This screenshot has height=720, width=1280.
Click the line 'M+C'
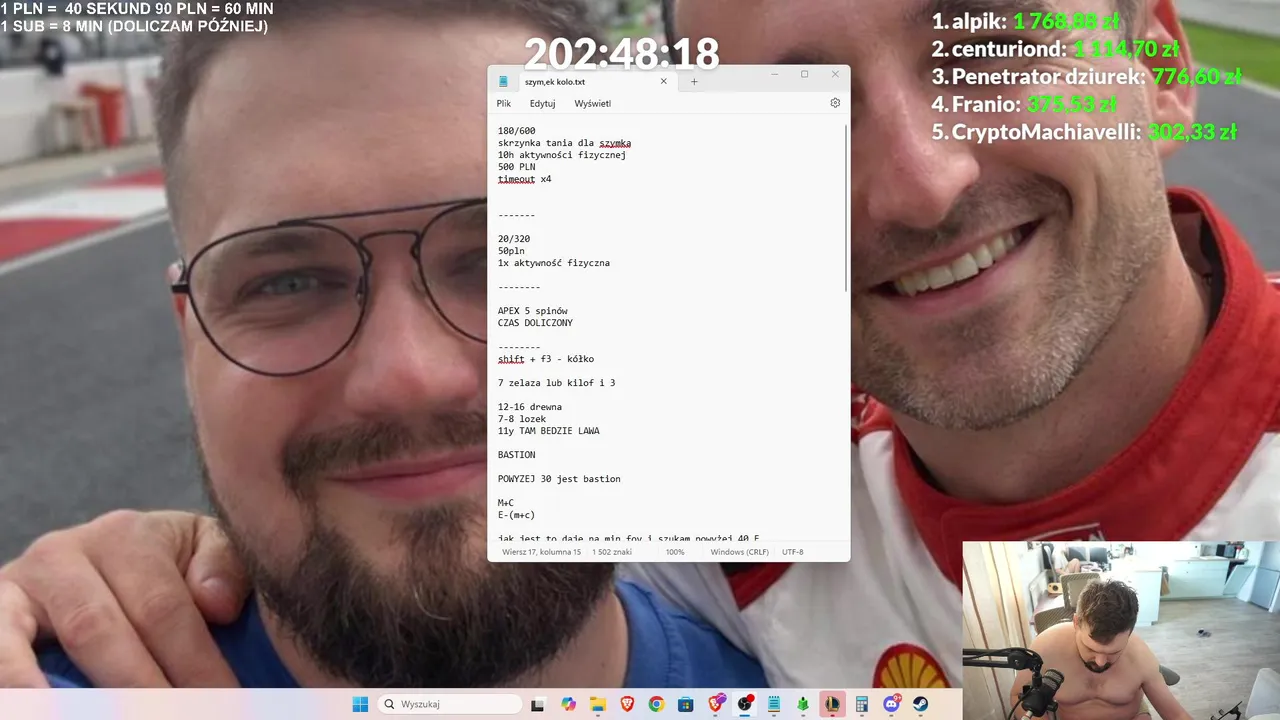[506, 503]
